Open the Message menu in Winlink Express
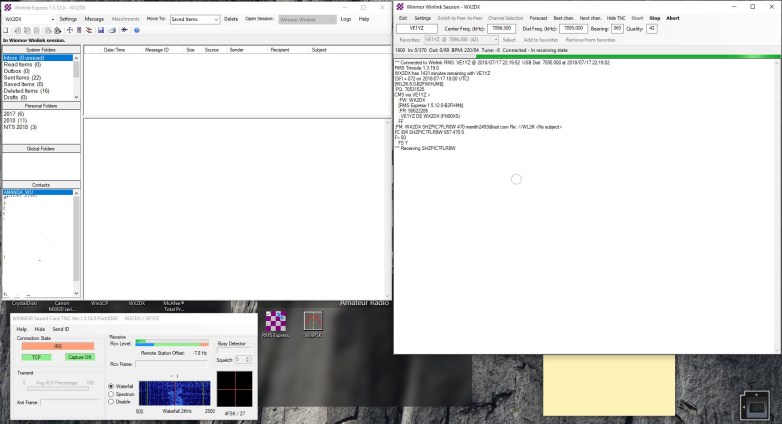This screenshot has width=782, height=424. coord(94,18)
